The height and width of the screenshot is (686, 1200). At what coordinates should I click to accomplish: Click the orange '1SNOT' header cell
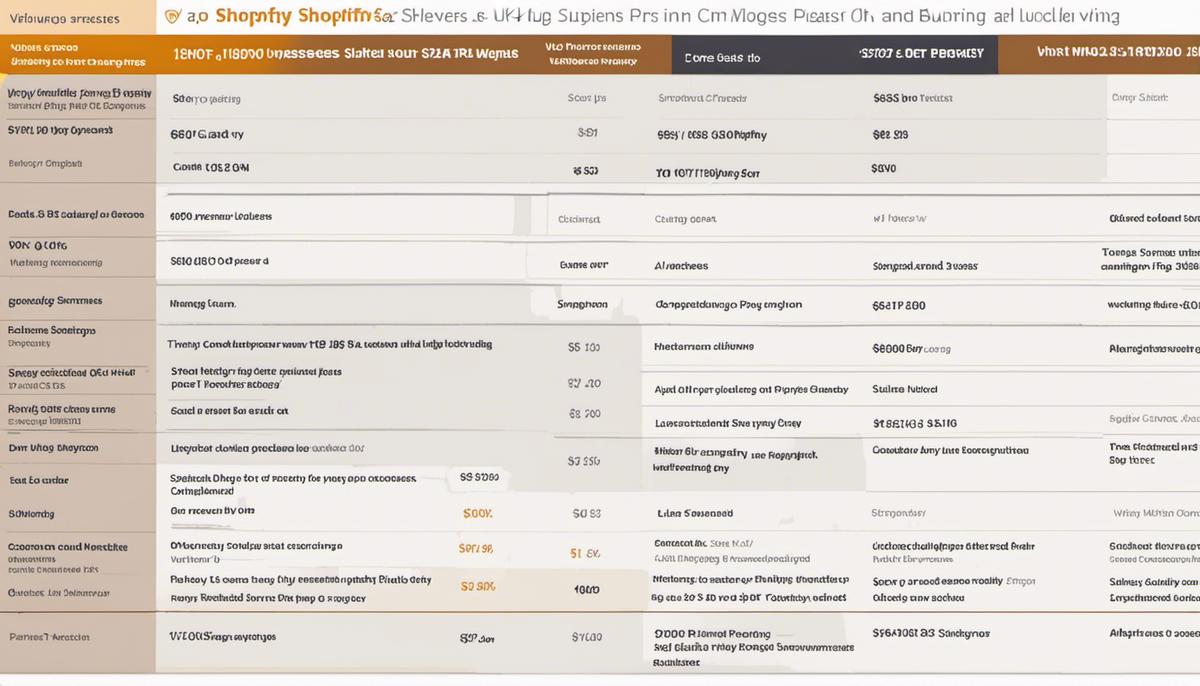(x=343, y=55)
